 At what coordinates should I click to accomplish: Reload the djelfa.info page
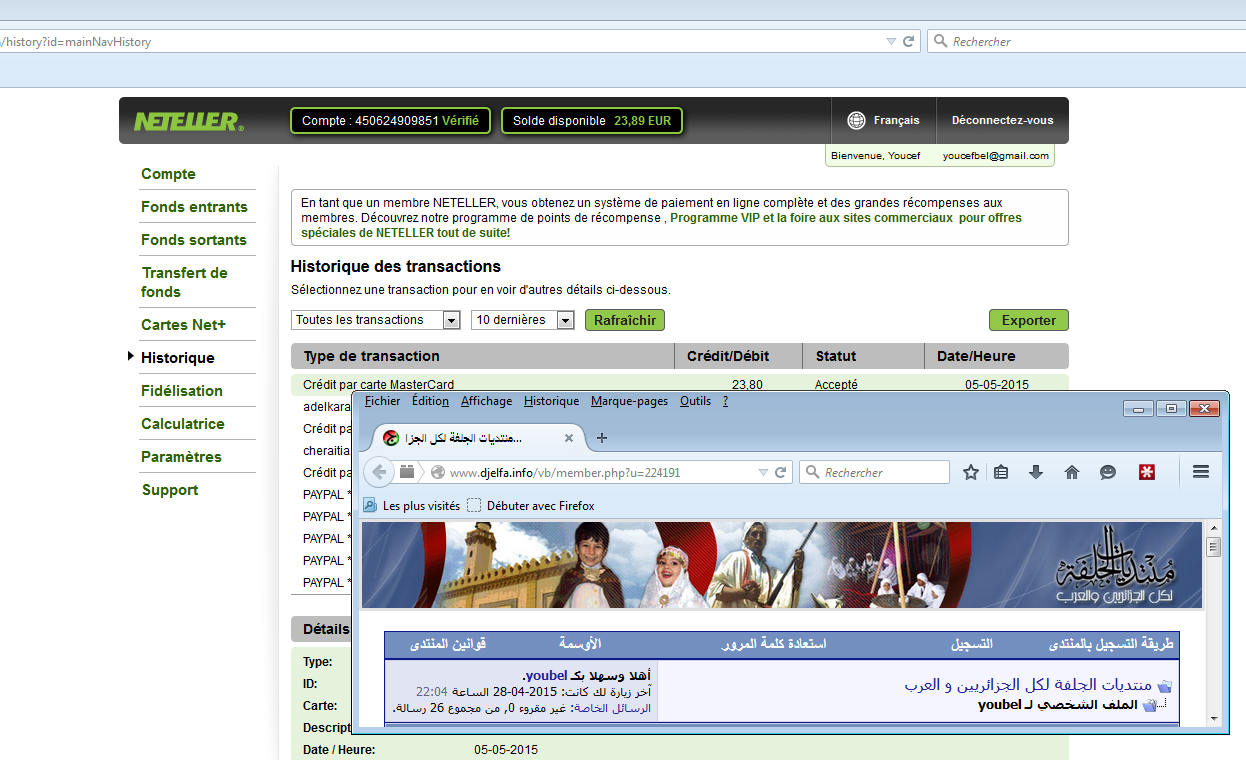781,472
